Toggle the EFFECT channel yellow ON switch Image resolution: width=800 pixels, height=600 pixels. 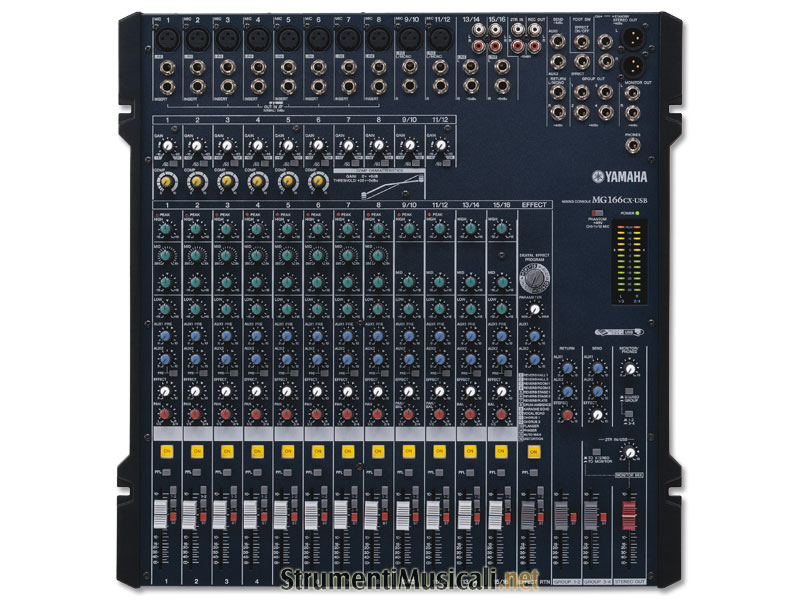pyautogui.click(x=532, y=452)
